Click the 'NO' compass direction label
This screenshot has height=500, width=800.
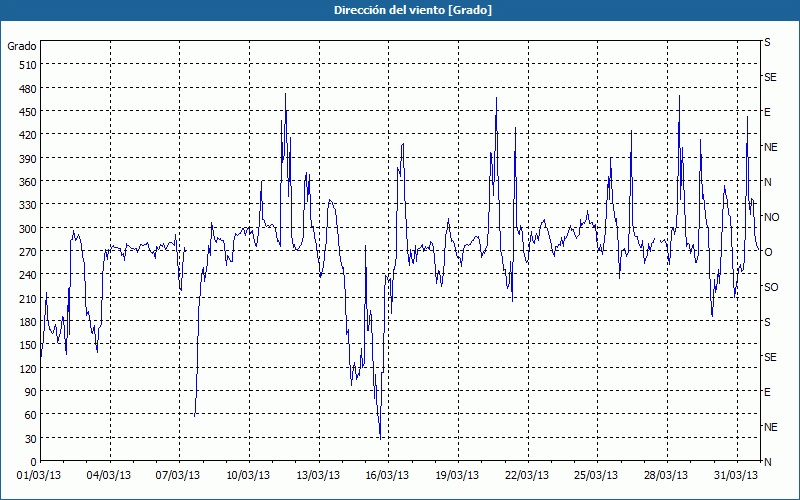point(771,217)
